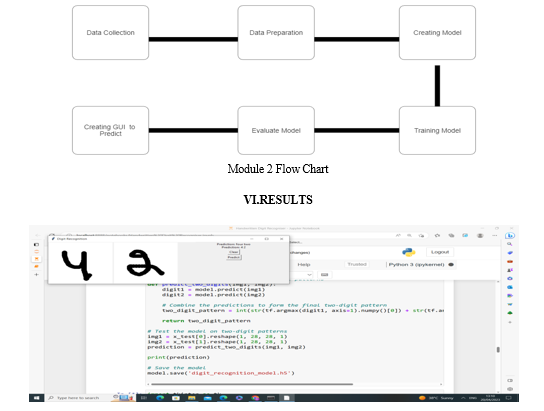Viewport: 544px width, 411px height.
Task: Open the Outlook icon in the Edge sidebar
Action: [x=510, y=287]
